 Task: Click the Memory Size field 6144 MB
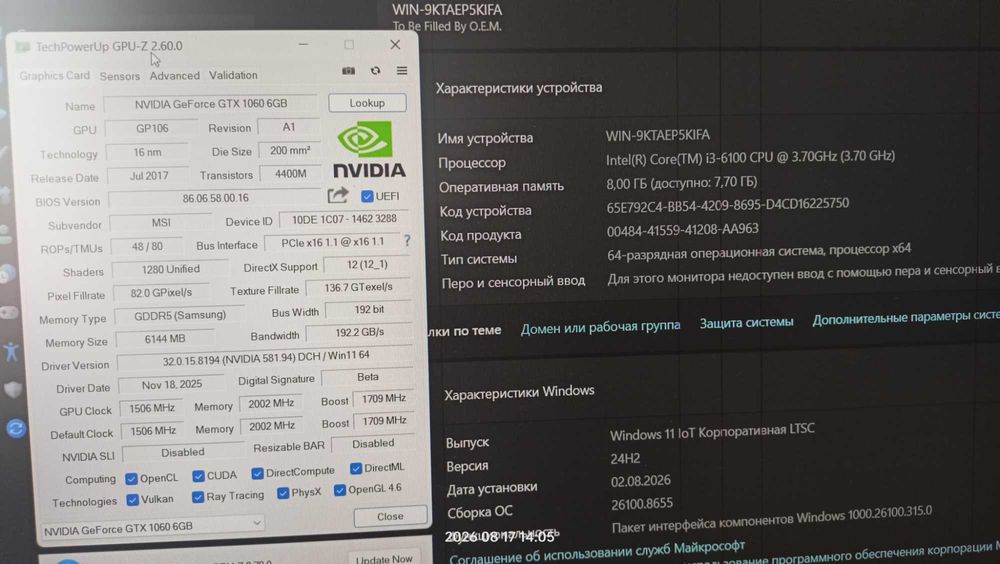[165, 339]
